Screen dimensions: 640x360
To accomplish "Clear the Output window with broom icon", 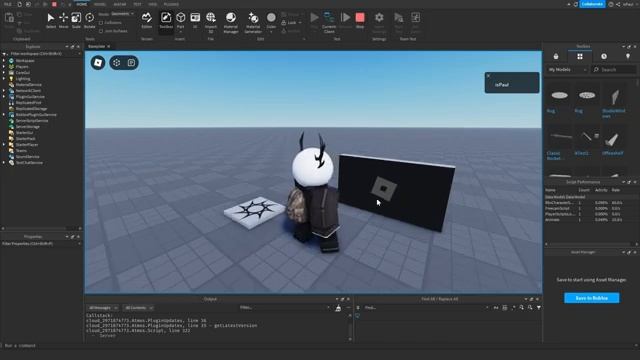I will point(338,308).
